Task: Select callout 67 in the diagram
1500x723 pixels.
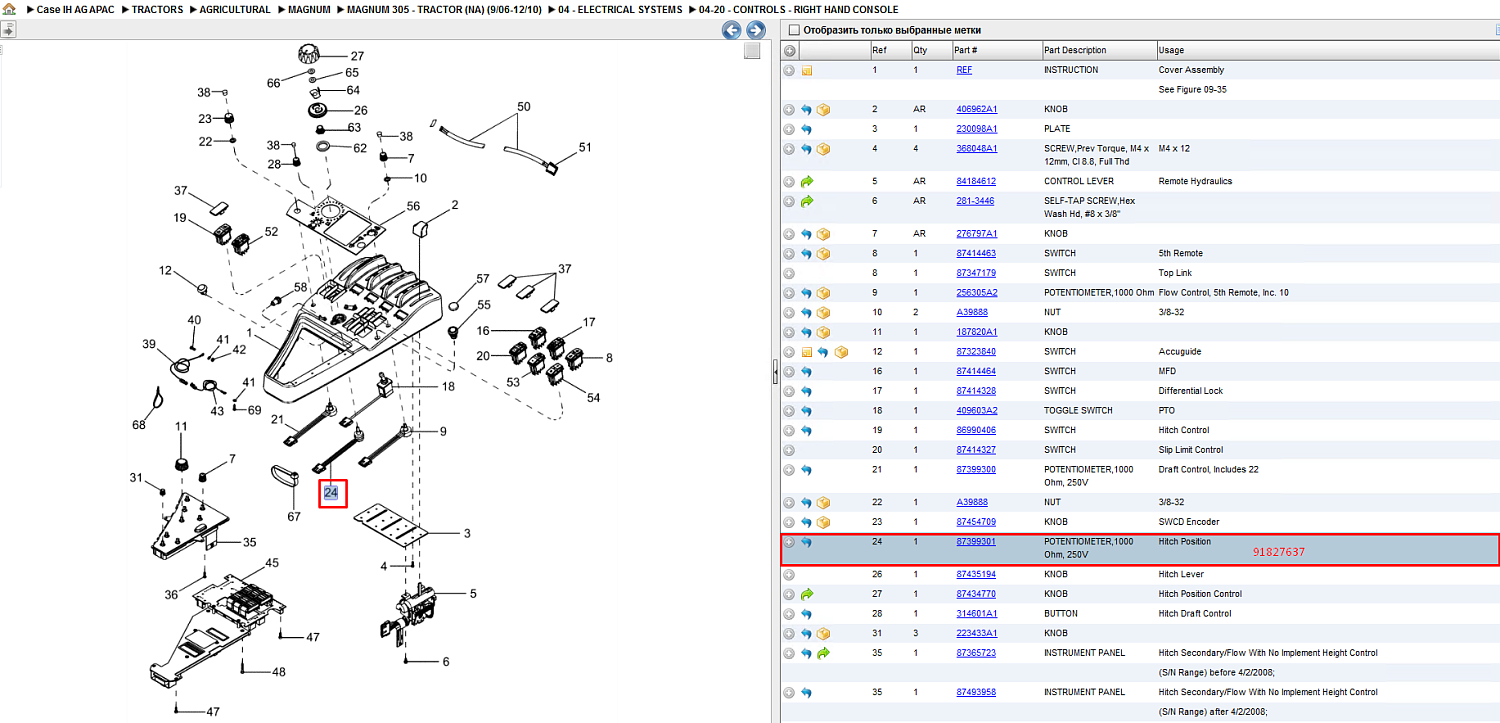Action: (x=294, y=517)
